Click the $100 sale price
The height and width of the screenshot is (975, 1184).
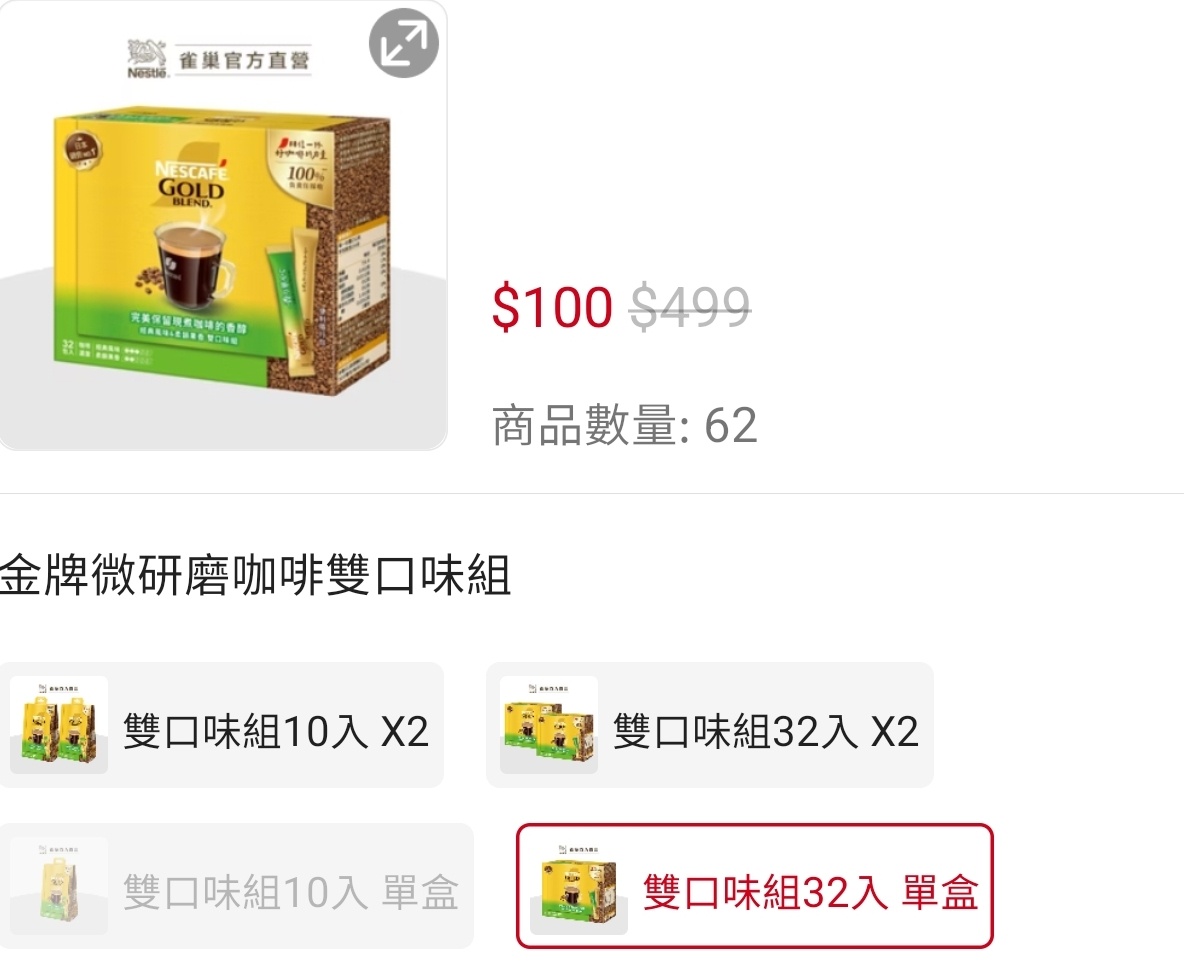point(552,307)
